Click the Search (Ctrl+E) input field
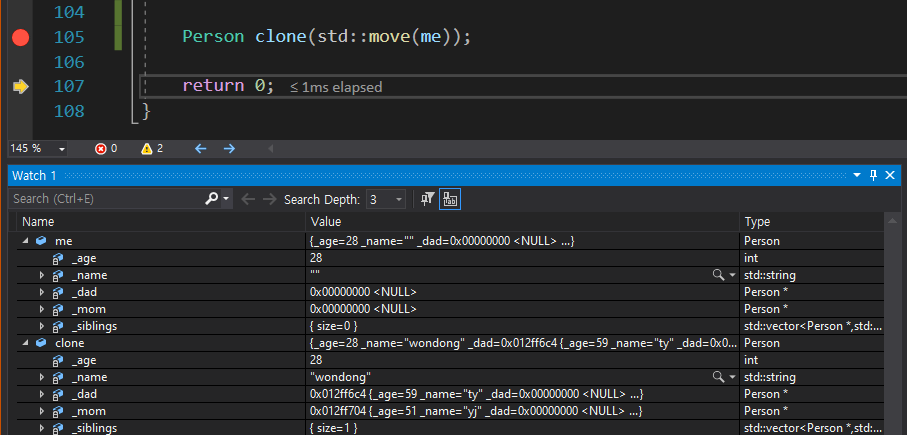907x435 pixels. click(x=107, y=199)
